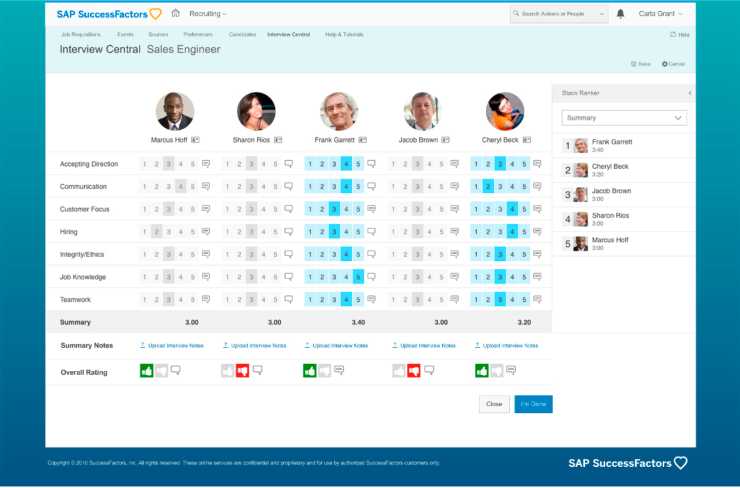Open Sharon Rios's candidate profile card icon
Image resolution: width=740 pixels, height=488 pixels.
click(278, 140)
